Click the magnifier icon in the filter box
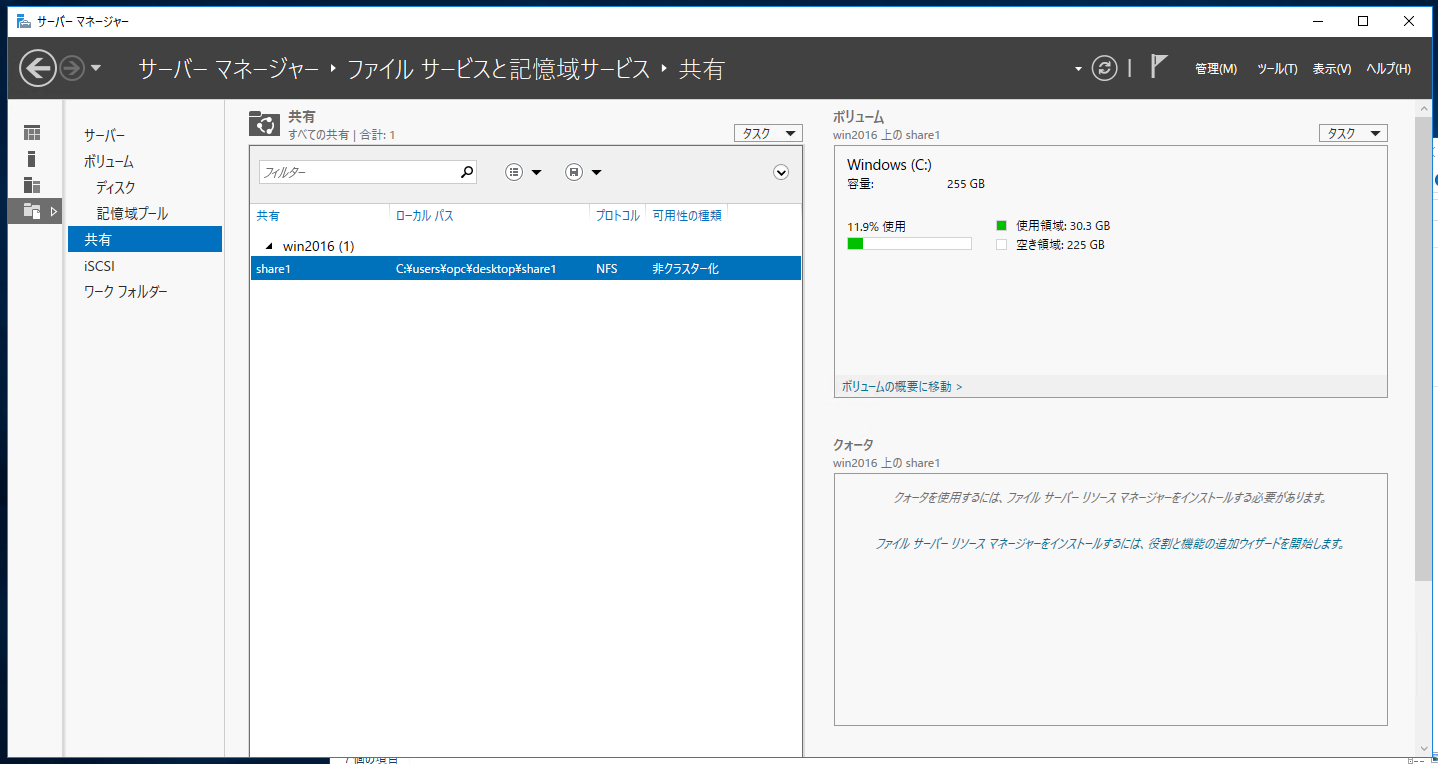 [x=466, y=172]
